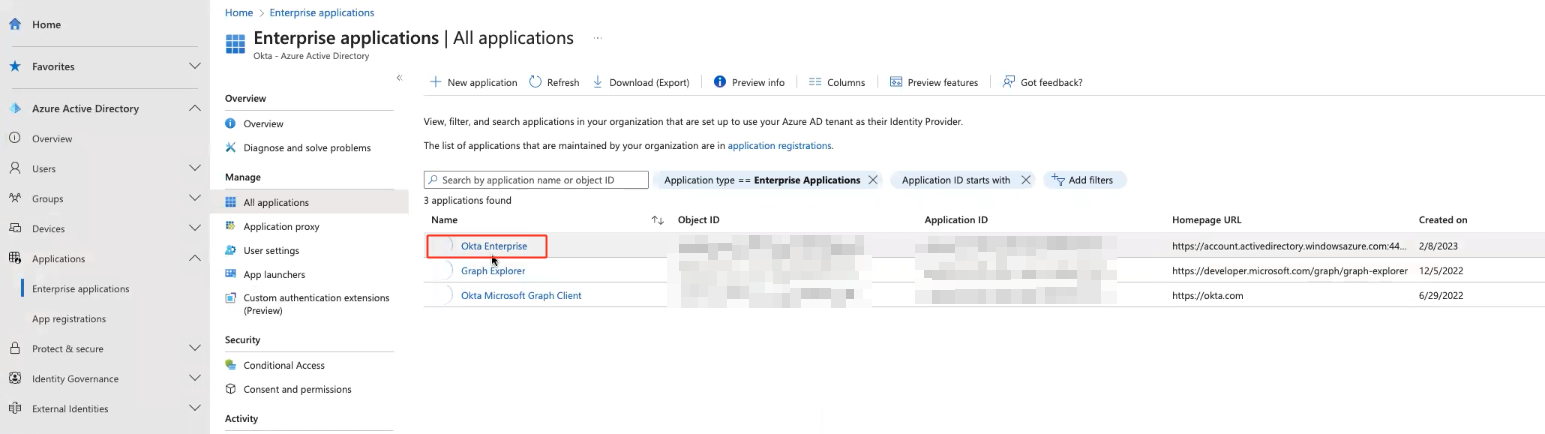Open the Graph Explorer application link

493,271
